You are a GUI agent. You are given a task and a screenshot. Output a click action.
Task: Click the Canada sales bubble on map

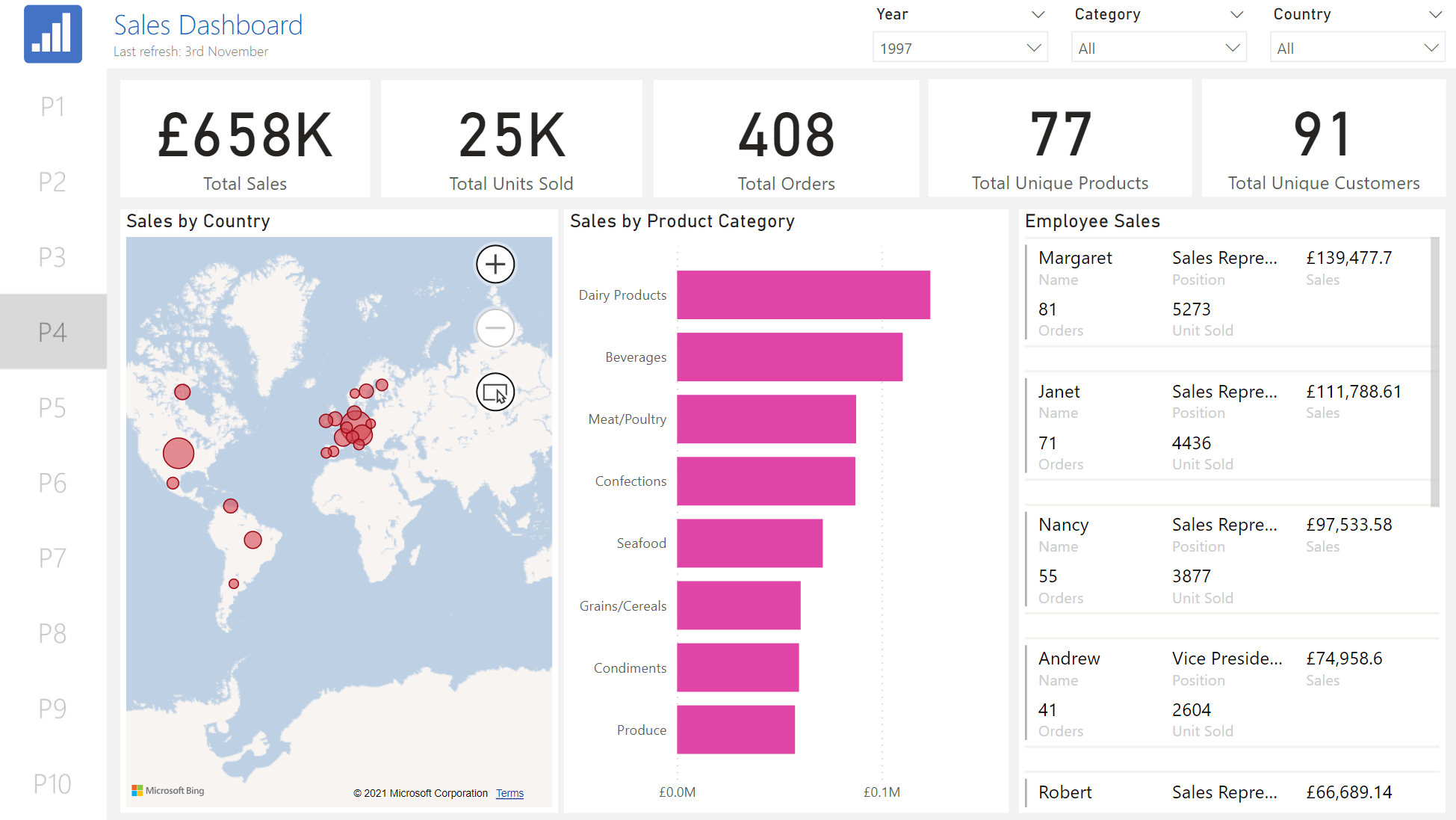click(182, 392)
